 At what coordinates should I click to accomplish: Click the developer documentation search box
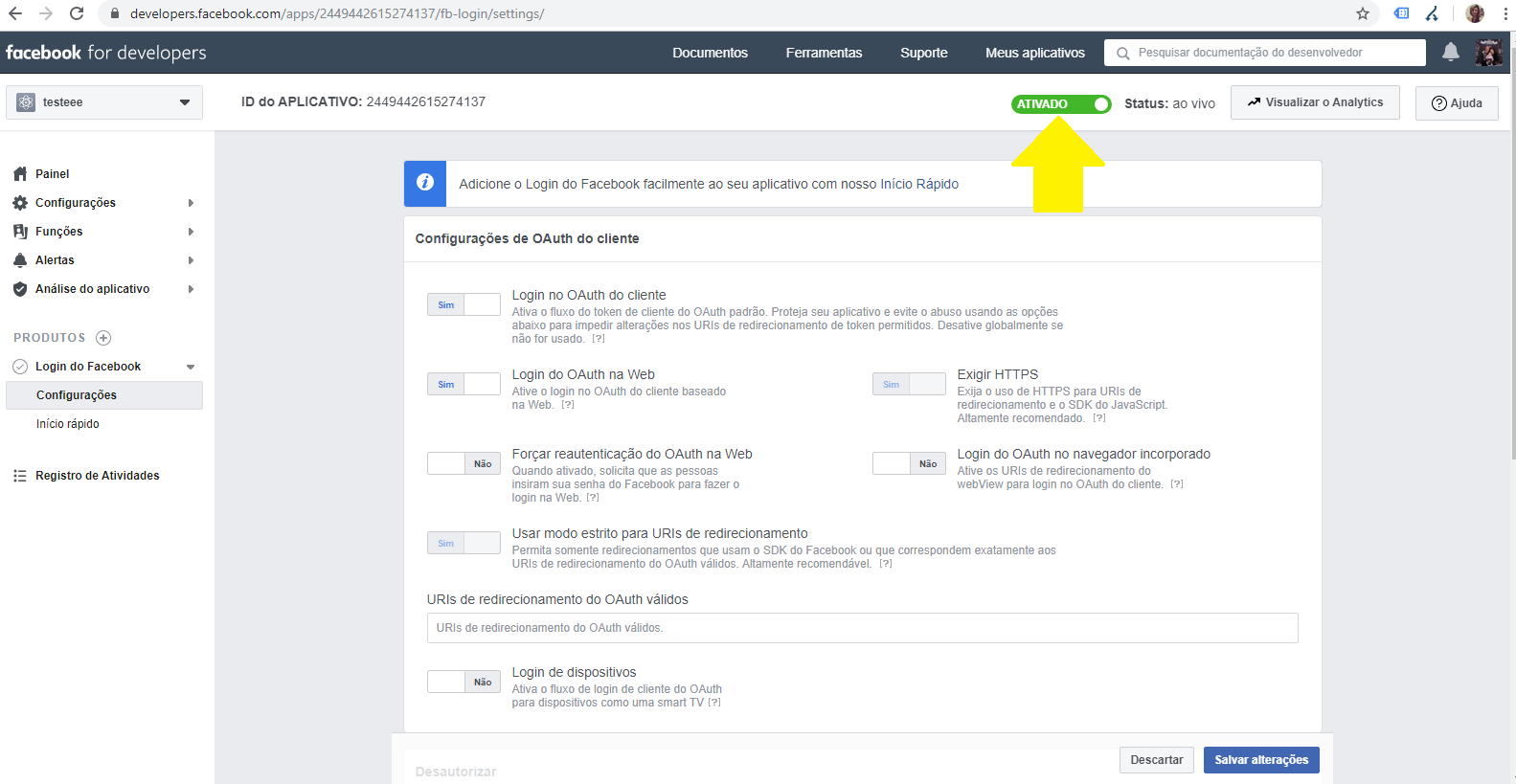point(1264,53)
